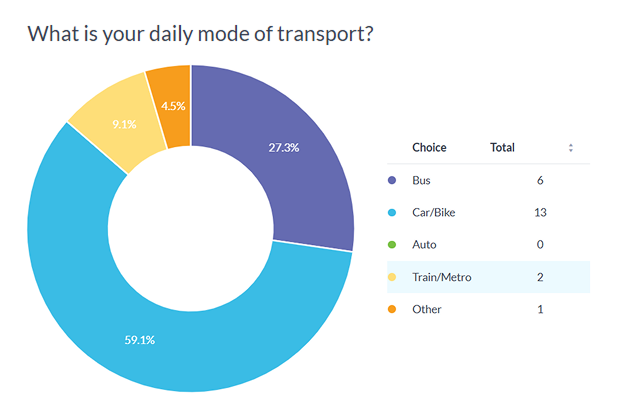This screenshot has width=620, height=410.
Task: Click the Total column header
Action: tap(502, 148)
